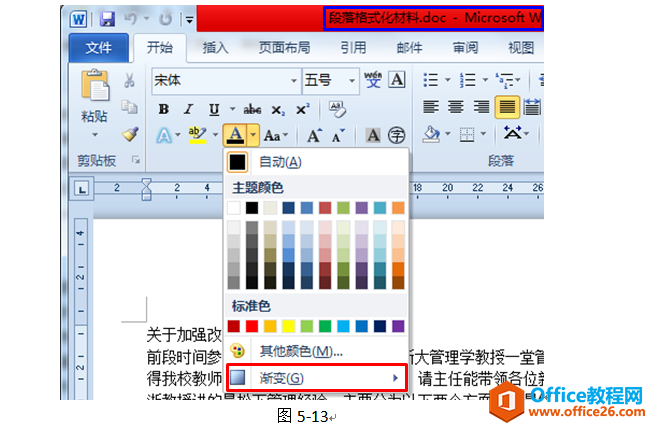Pick the orange theme color swatch
Screen dimensions: 652x429
click(398, 207)
